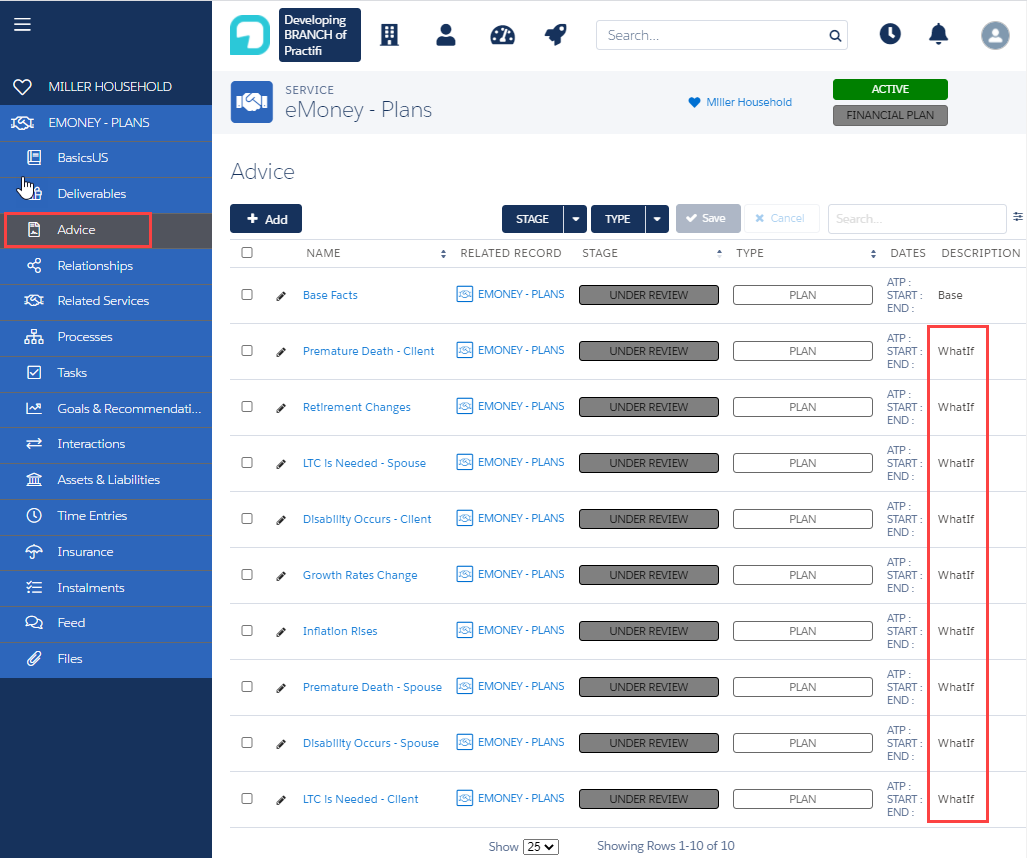Edit Retirement Changes row pencil
Viewport: 1027px width, 858px height.
[x=281, y=408]
